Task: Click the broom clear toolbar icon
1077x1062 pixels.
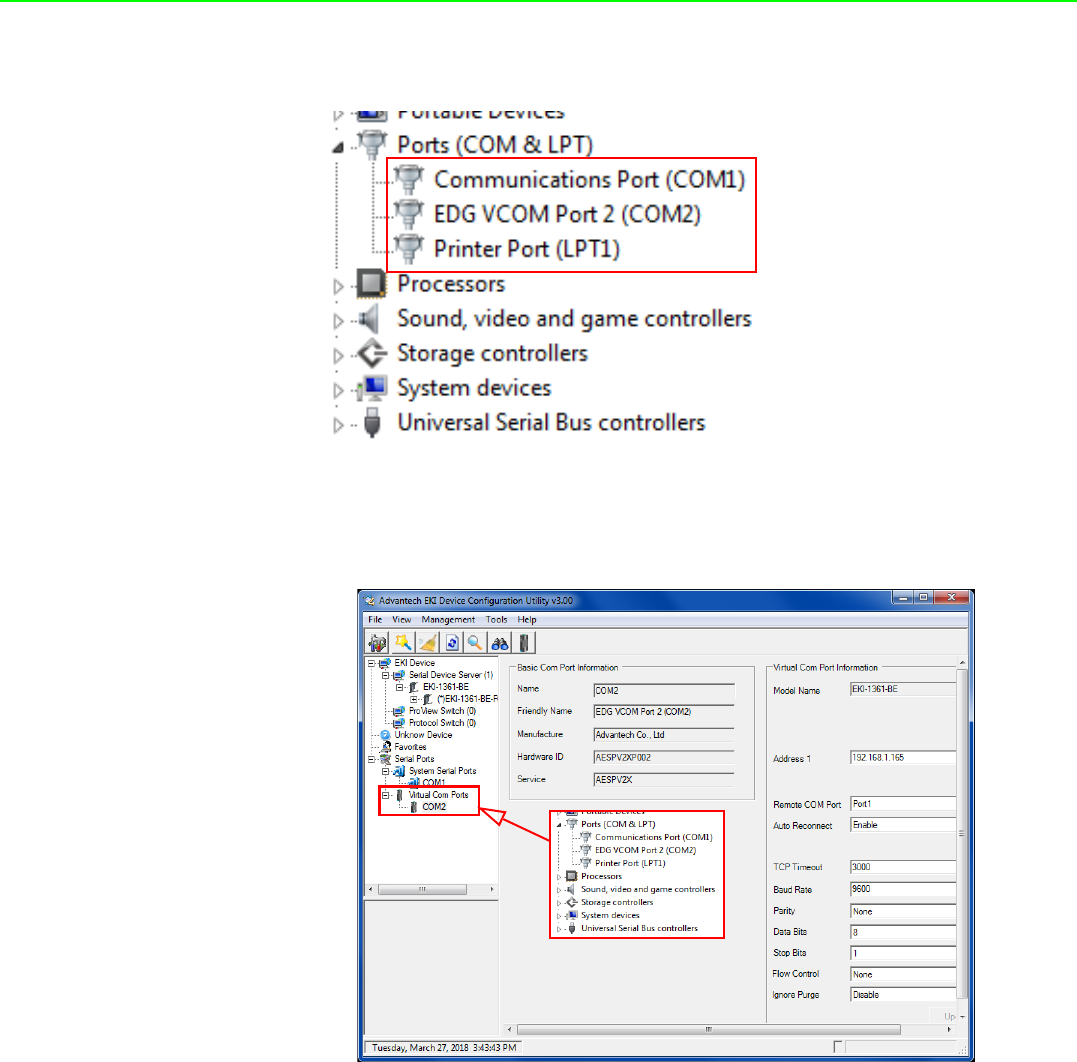Action: [x=427, y=643]
